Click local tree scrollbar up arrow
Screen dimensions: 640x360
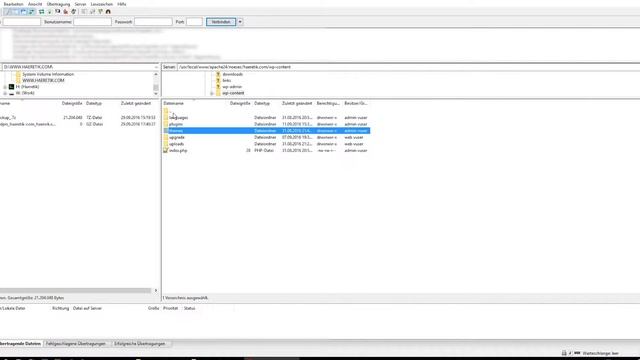pos(156,74)
